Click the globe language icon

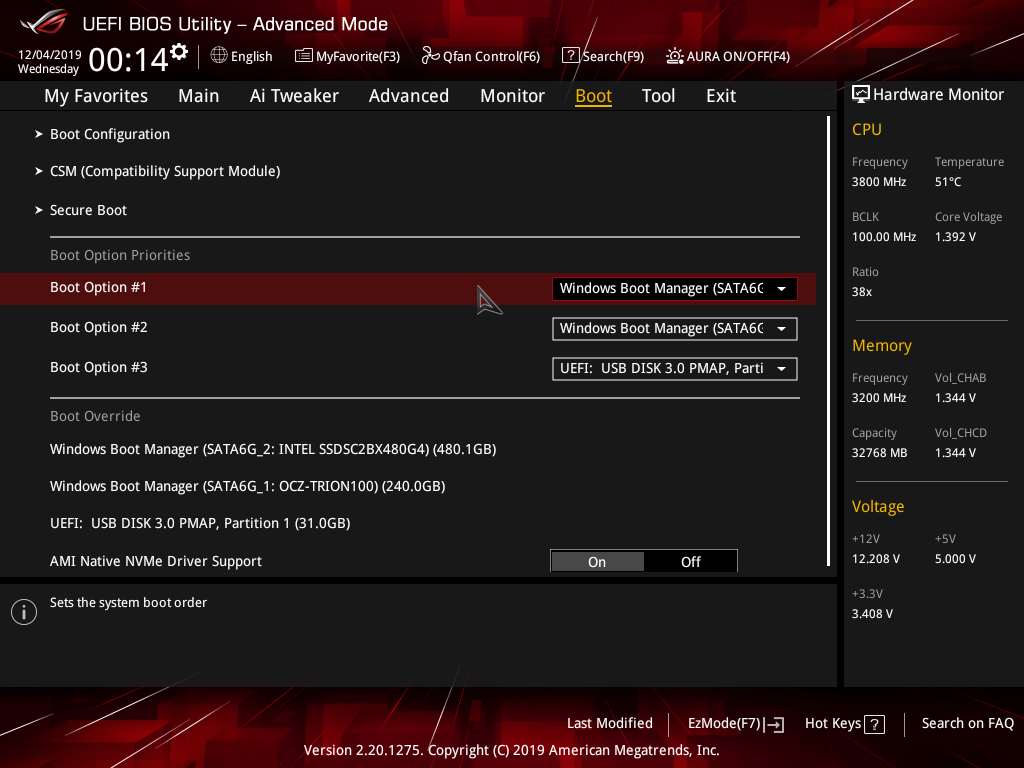point(219,56)
